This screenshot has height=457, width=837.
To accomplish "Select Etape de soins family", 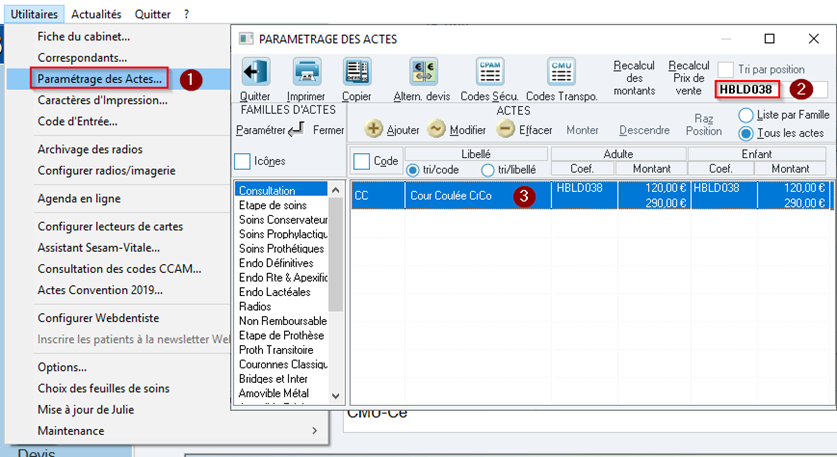I will pyautogui.click(x=281, y=205).
